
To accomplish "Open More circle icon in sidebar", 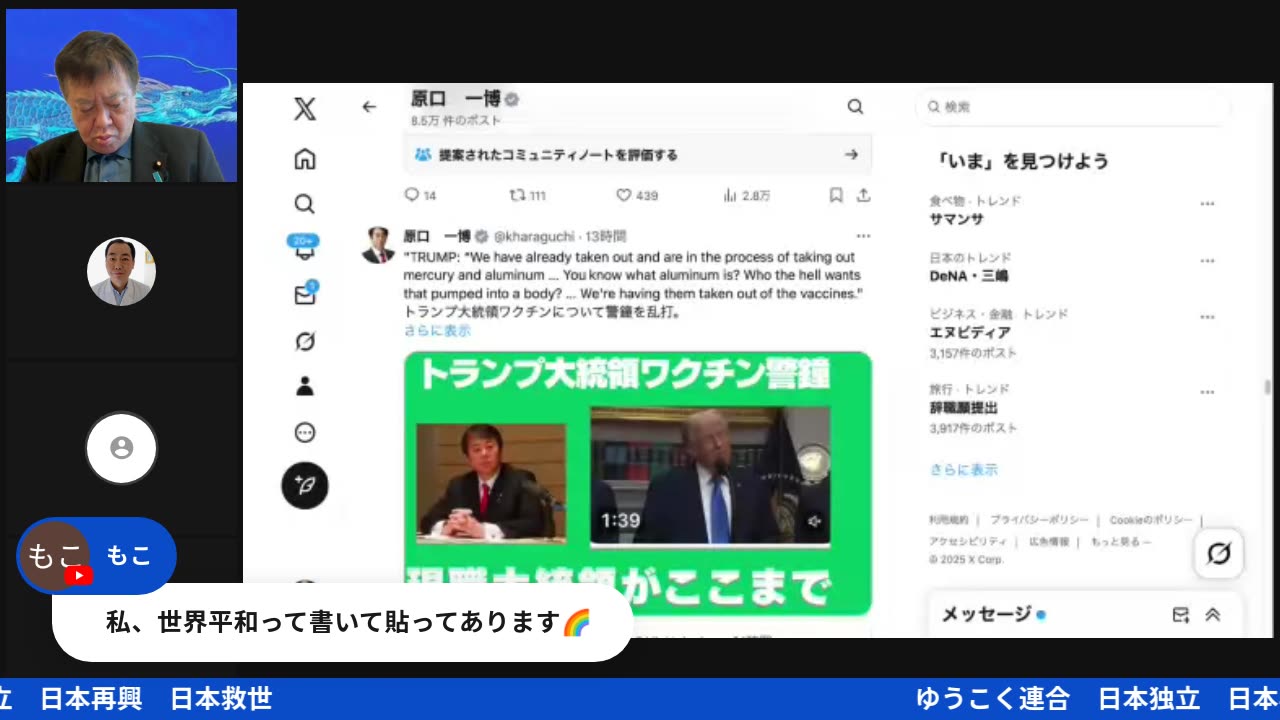I will (x=305, y=432).
